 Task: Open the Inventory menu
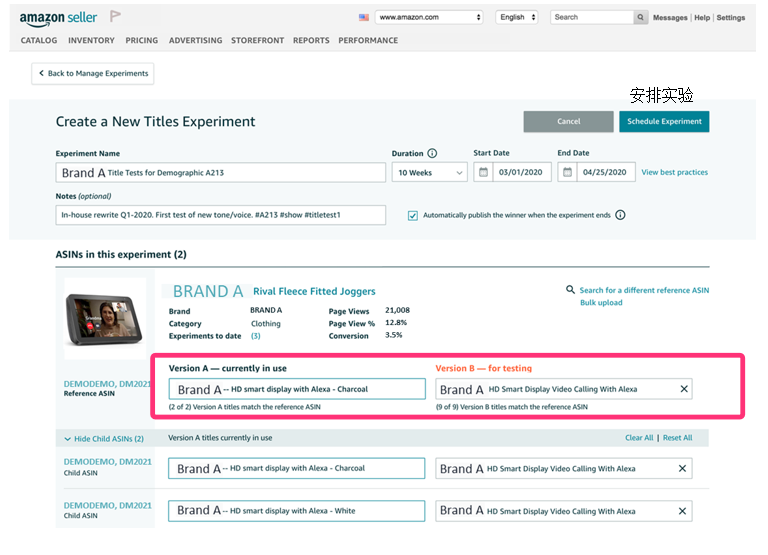(x=91, y=41)
